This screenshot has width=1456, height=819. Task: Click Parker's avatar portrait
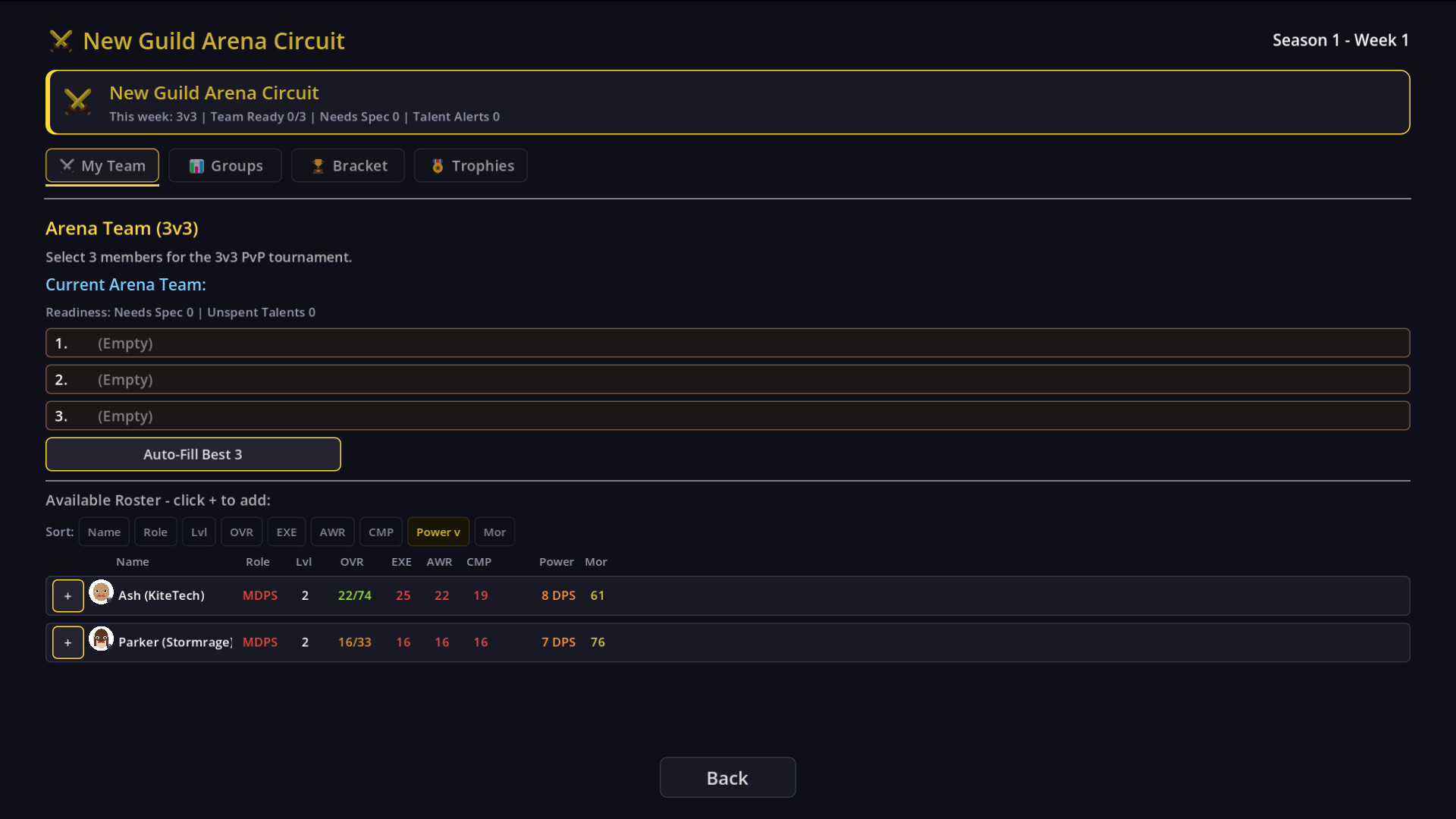[x=101, y=639]
